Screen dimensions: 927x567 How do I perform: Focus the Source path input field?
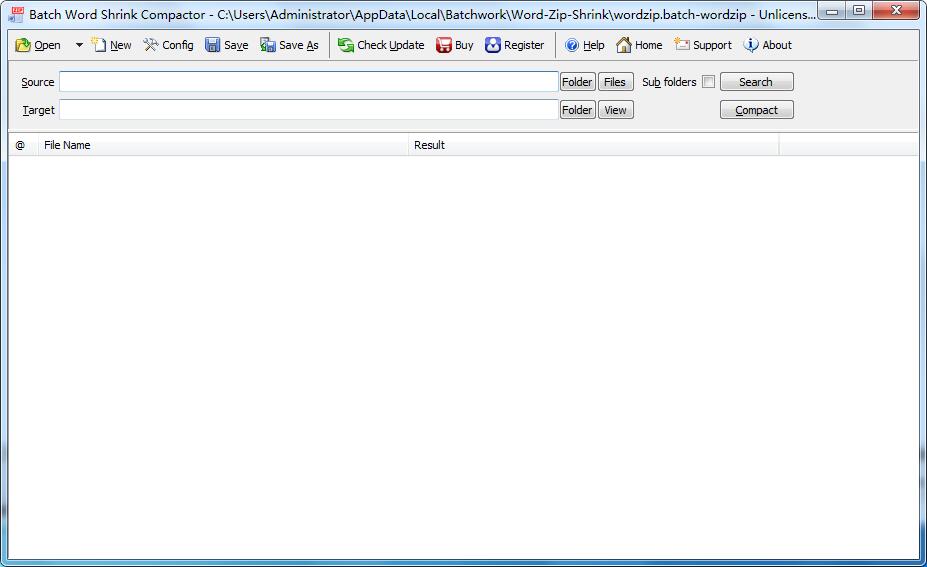(309, 82)
